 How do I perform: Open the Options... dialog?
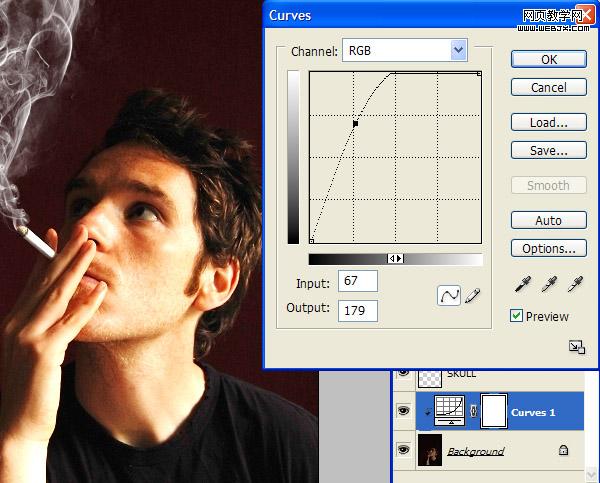click(x=548, y=248)
